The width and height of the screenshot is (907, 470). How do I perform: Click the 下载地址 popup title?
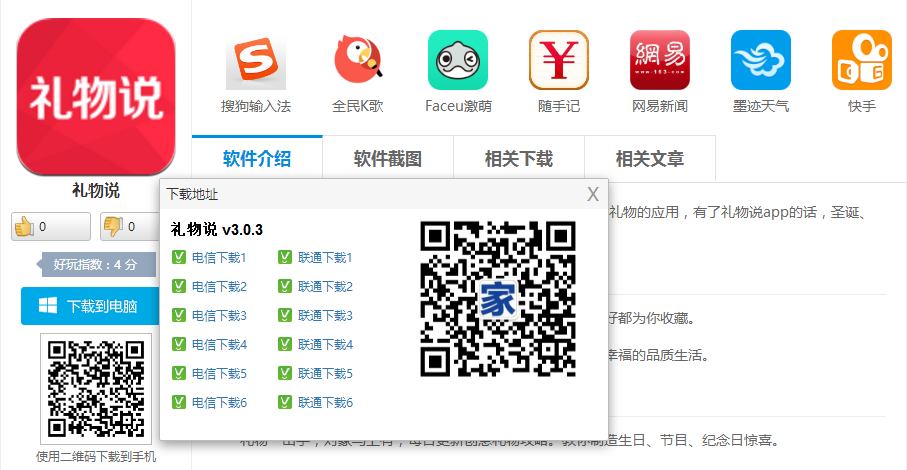click(192, 194)
